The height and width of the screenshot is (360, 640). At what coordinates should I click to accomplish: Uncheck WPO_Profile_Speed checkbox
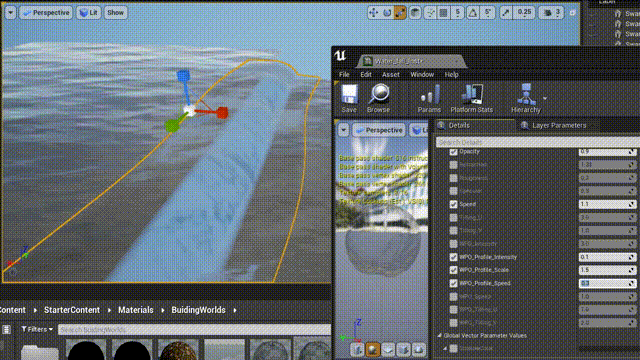click(453, 283)
